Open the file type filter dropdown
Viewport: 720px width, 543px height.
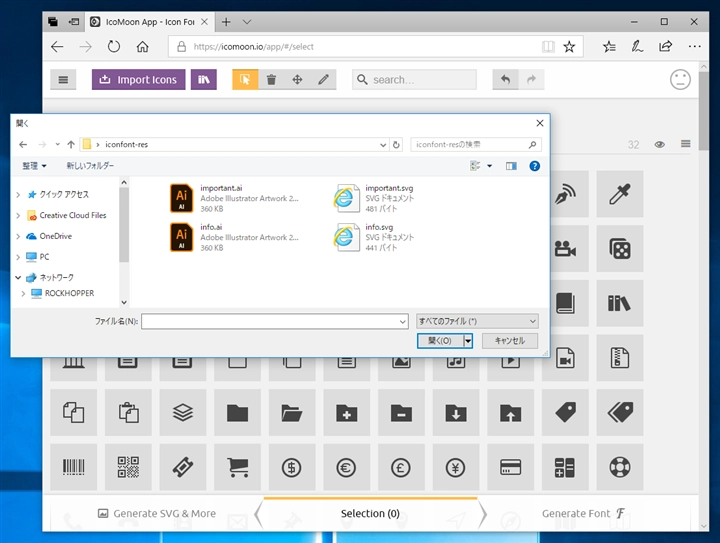coord(477,321)
